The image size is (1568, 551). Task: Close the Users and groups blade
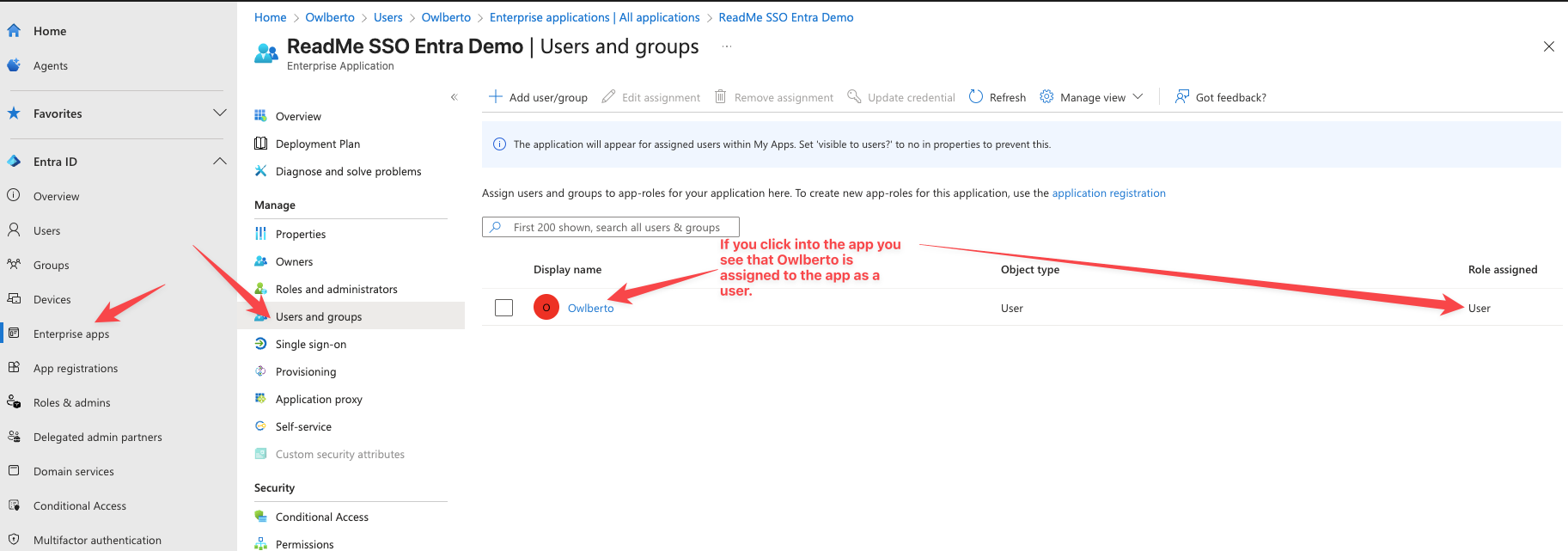[1549, 46]
